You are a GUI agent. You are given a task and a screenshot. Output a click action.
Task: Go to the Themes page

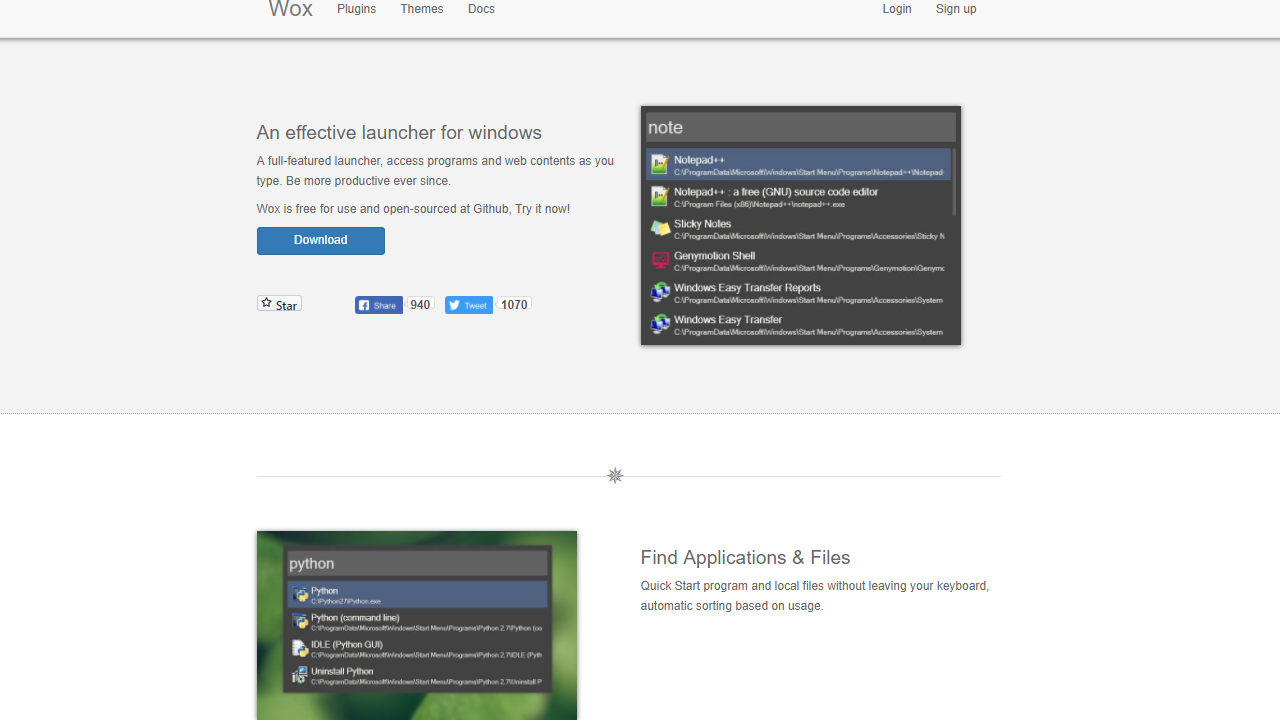[x=421, y=9]
